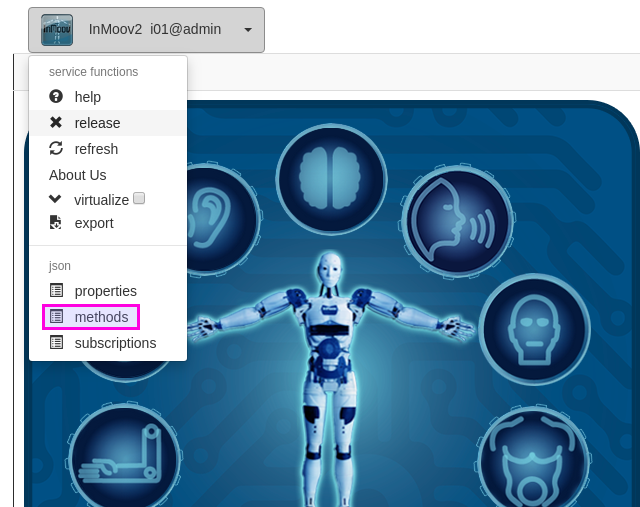640x507 pixels.
Task: Click the InMoov robot figure image
Action: 331,378
